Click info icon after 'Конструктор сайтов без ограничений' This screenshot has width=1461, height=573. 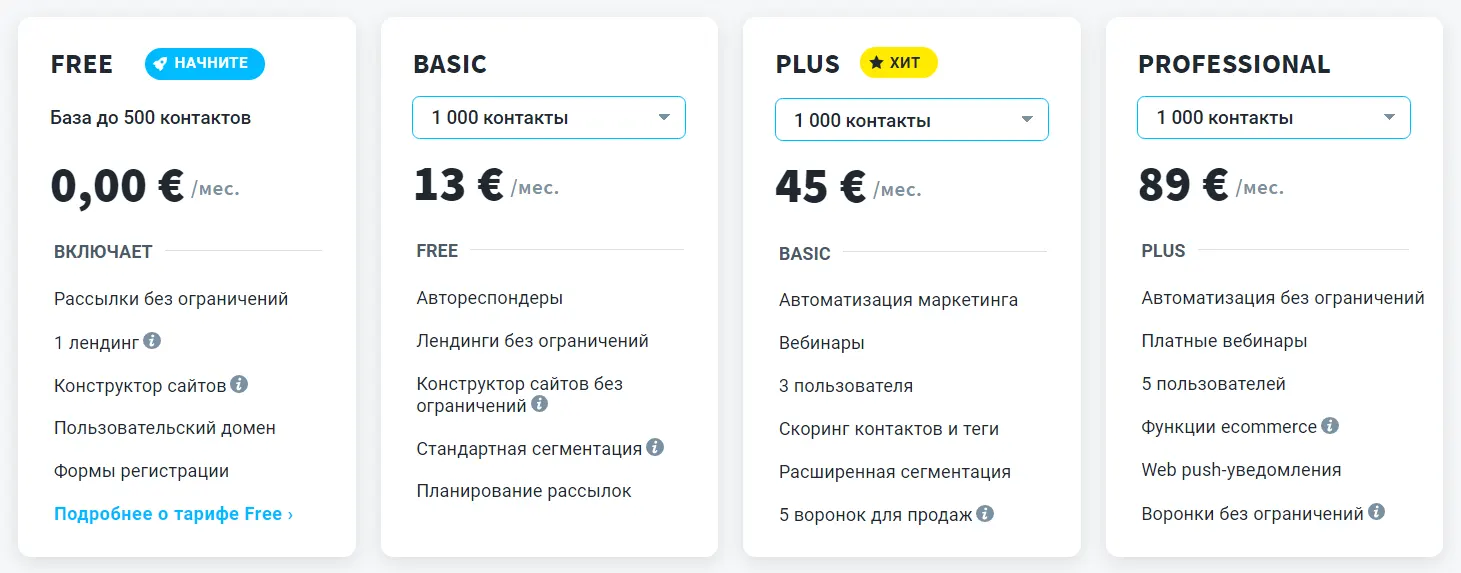pos(540,404)
